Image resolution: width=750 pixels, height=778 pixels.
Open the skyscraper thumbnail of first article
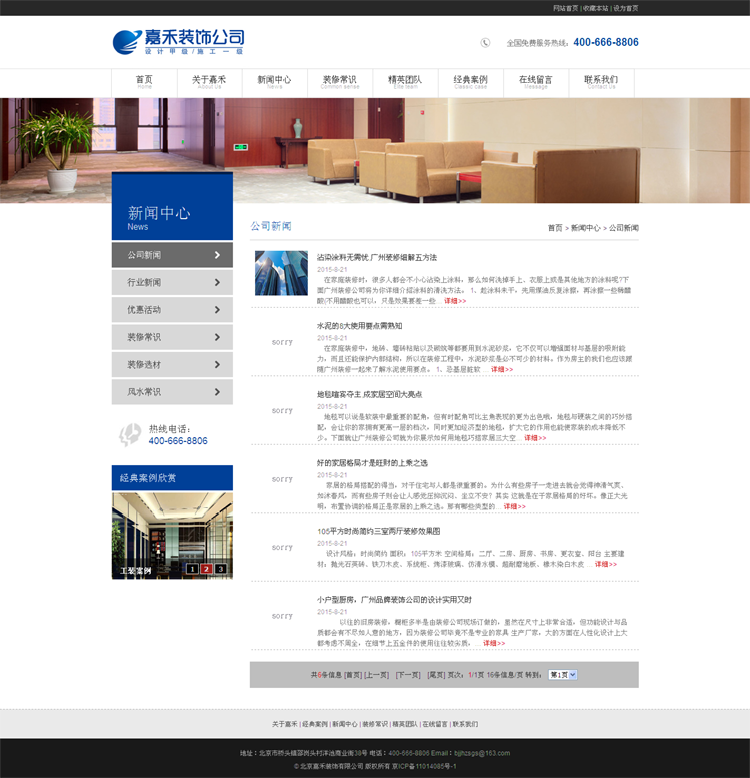281,272
